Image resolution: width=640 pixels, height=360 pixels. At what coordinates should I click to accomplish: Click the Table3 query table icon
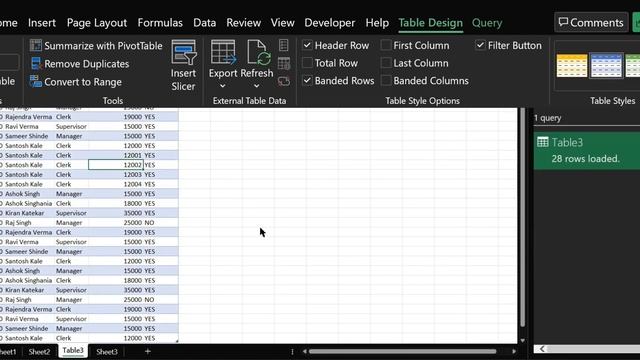point(543,142)
